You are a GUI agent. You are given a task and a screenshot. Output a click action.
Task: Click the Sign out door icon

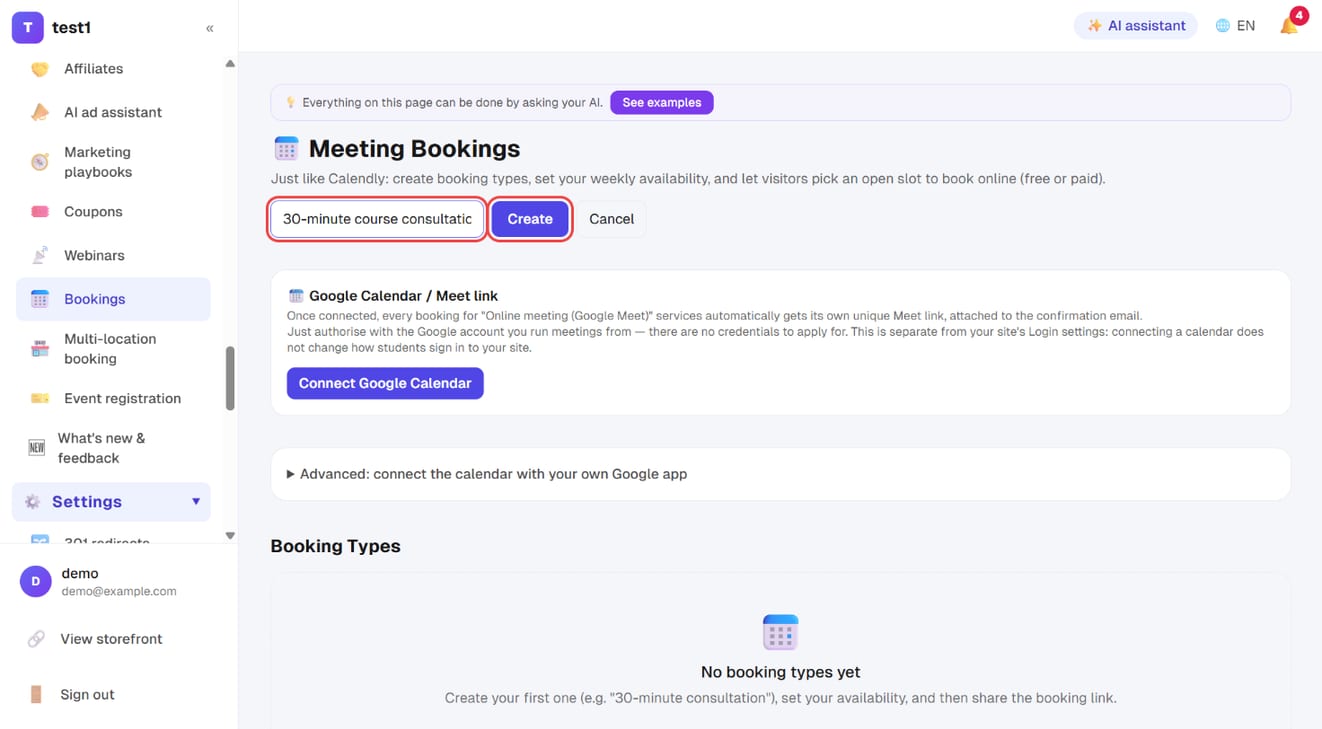pos(36,694)
